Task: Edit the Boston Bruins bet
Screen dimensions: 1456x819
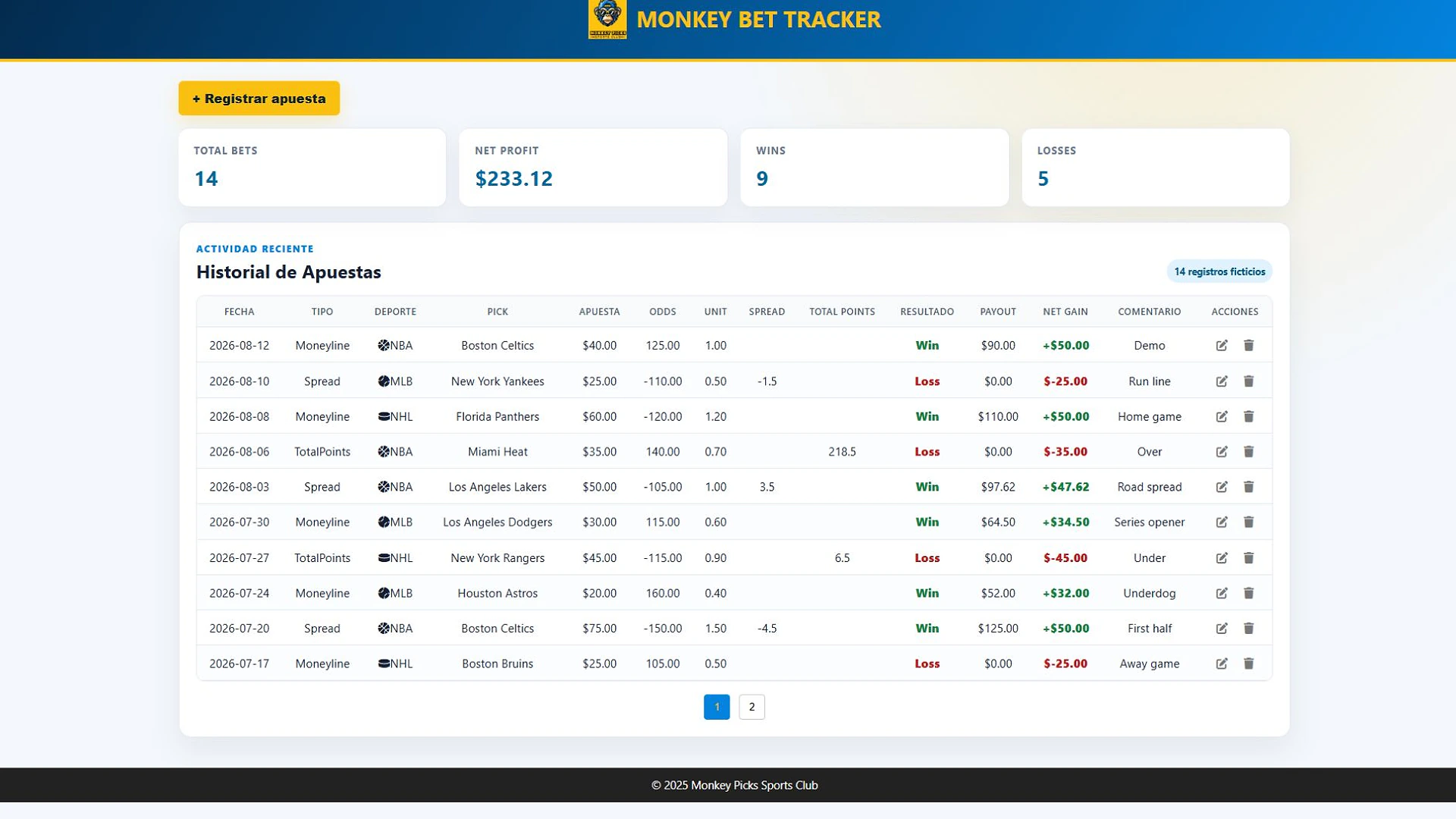Action: click(x=1222, y=664)
